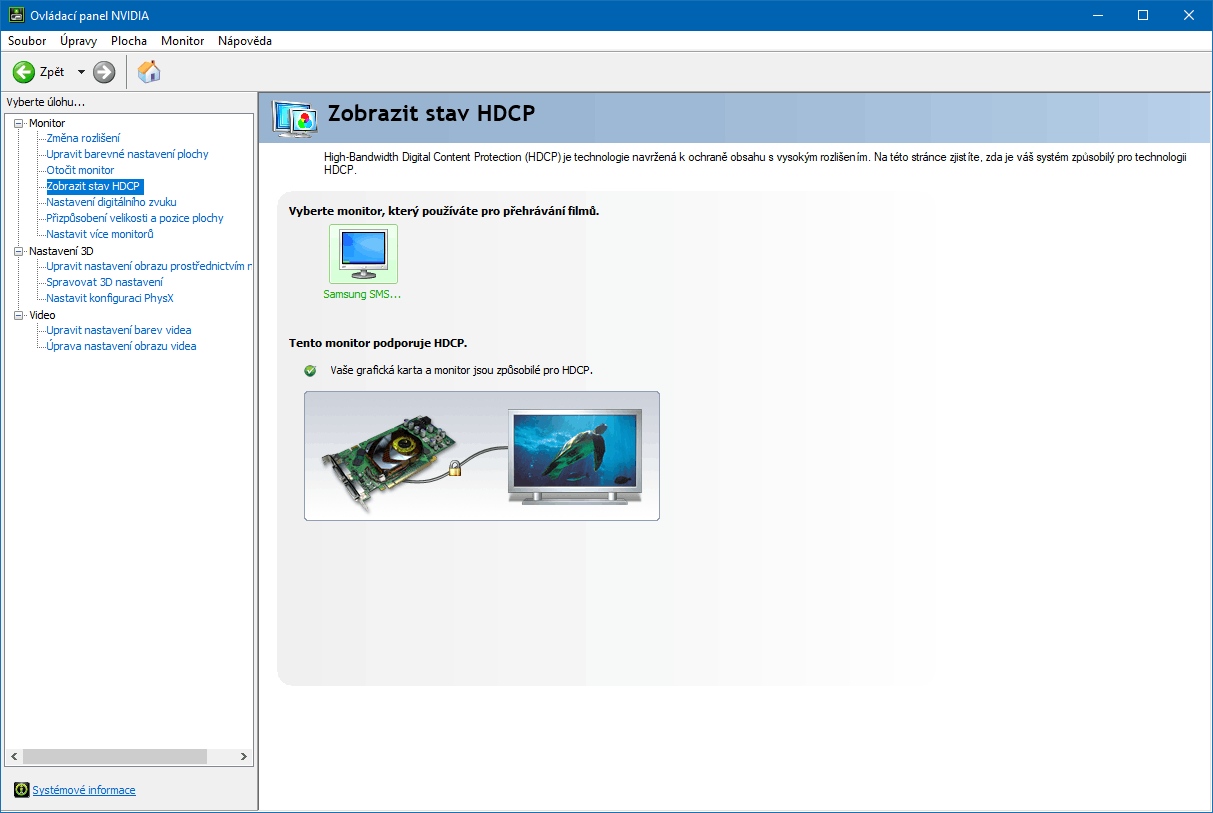
Task: Open the Systémové informace link
Action: tap(84, 790)
